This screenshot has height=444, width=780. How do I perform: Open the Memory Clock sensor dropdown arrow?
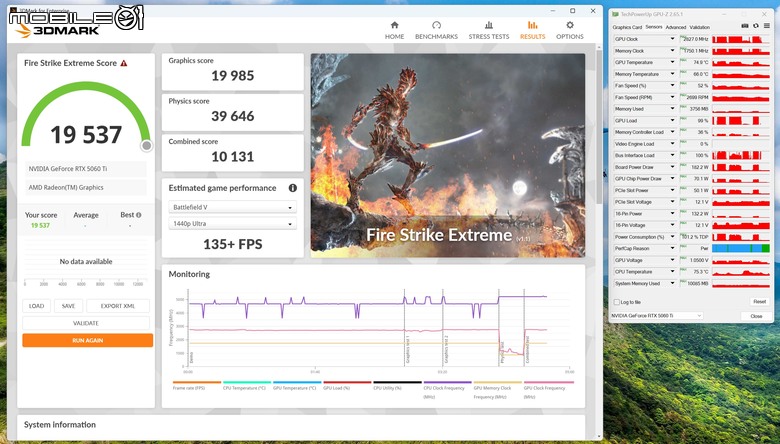(x=673, y=51)
